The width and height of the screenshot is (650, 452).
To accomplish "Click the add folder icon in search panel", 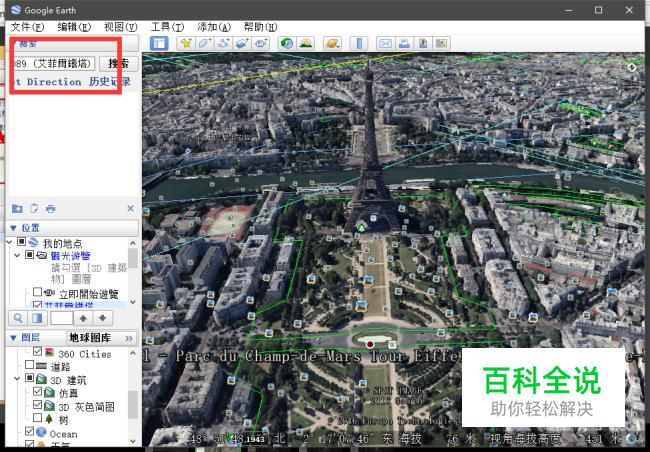I will tap(17, 208).
